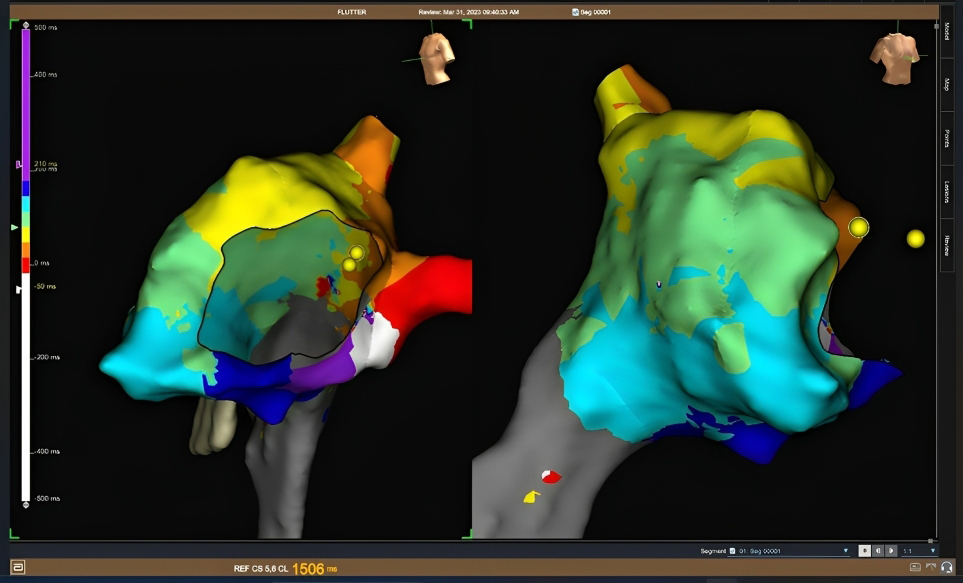Click the yellow catheter marker near bottom
The height and width of the screenshot is (583, 963).
point(531,496)
